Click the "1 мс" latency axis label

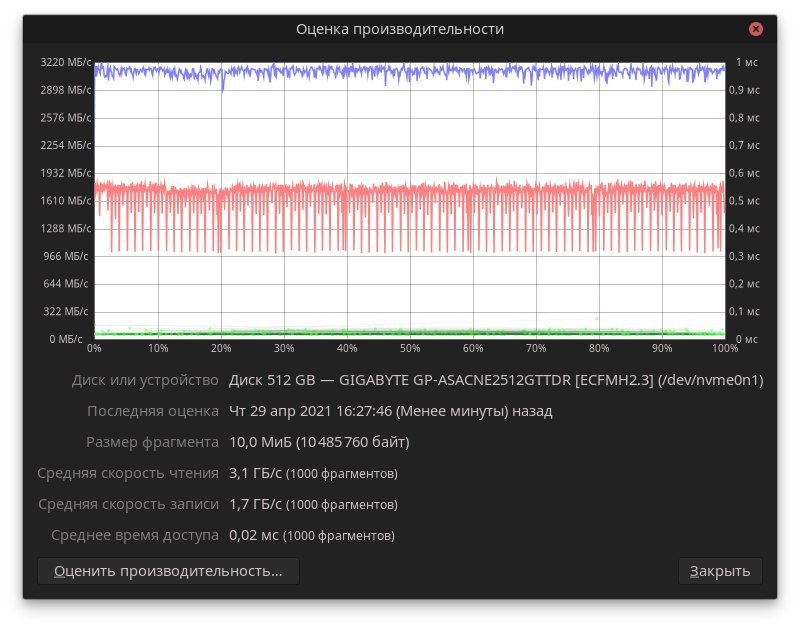pos(746,62)
